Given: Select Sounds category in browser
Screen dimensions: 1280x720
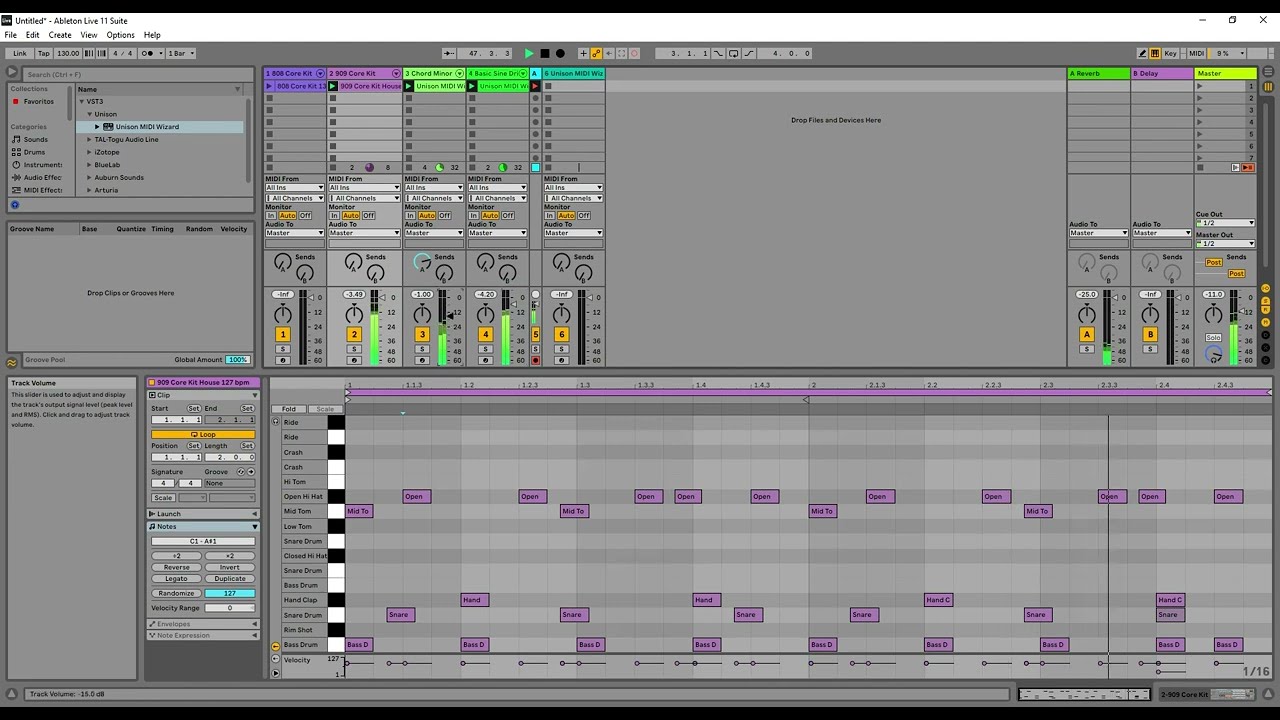Looking at the screenshot, I should [36, 139].
